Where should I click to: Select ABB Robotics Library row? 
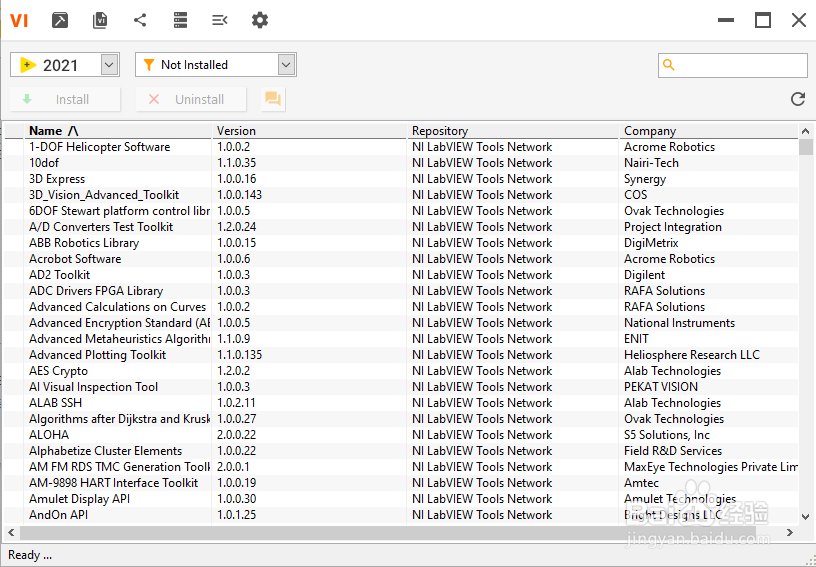pyautogui.click(x=401, y=243)
